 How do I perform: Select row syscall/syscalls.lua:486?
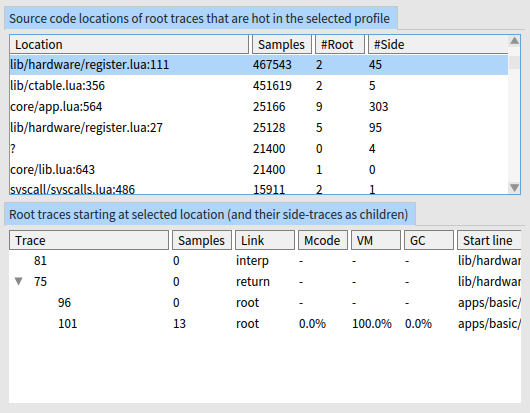[259, 189]
